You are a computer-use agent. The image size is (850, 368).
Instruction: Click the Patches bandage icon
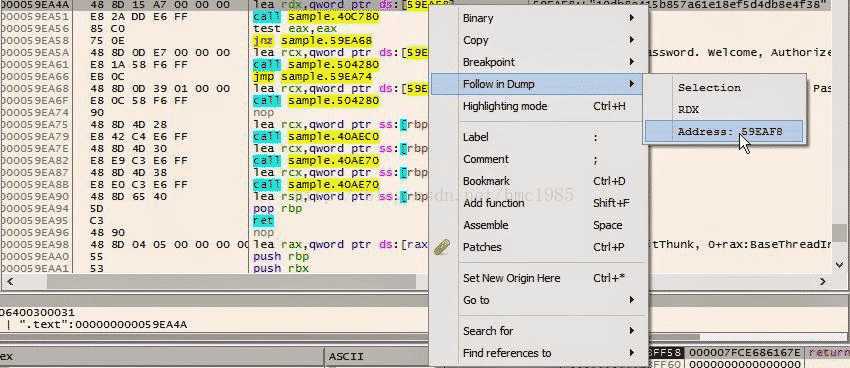pyautogui.click(x=442, y=247)
